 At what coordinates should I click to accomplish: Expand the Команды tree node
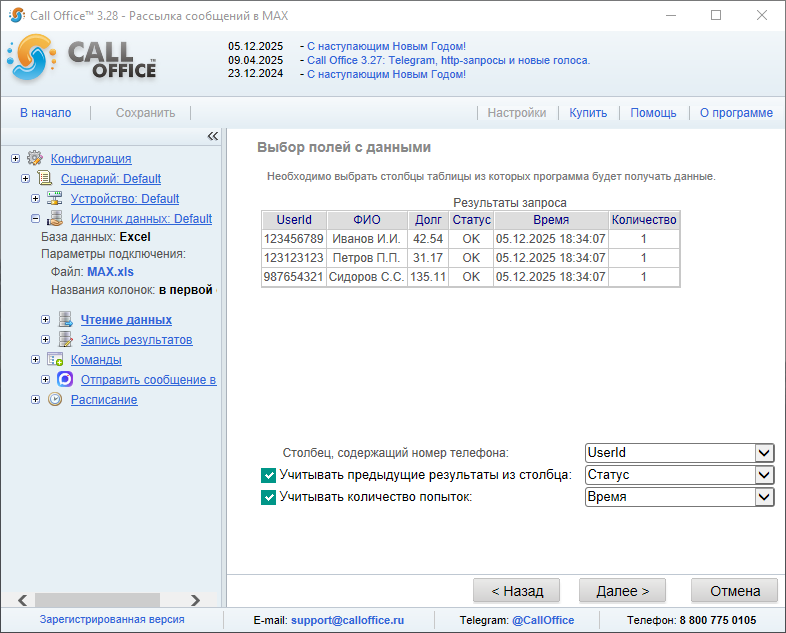click(x=36, y=360)
